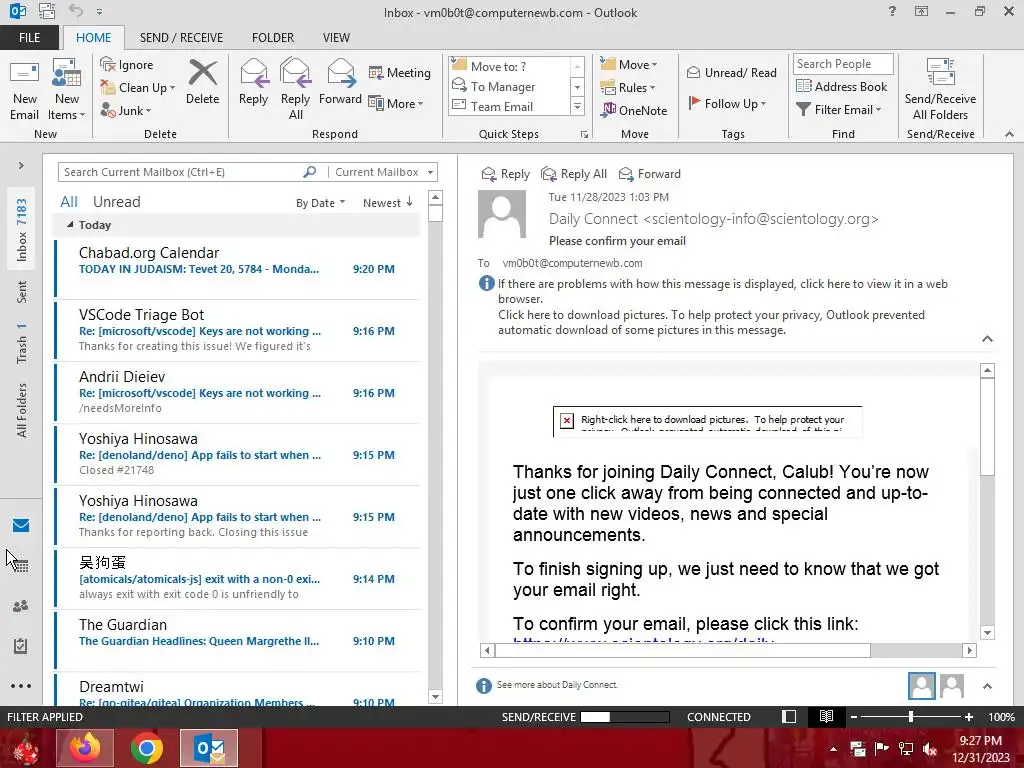Show the Unread messages filter
The width and height of the screenshot is (1024, 768).
pyautogui.click(x=116, y=202)
